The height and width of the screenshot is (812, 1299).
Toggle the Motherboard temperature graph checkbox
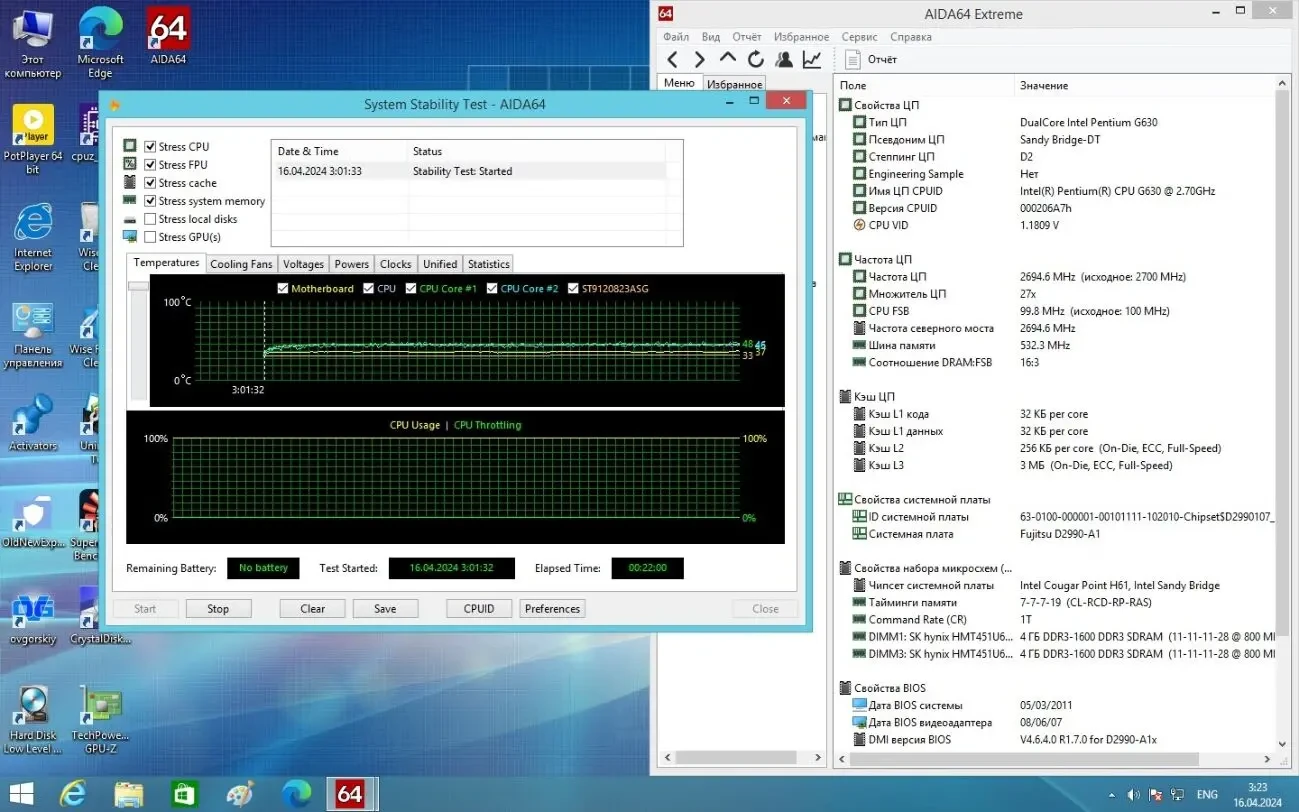point(283,288)
